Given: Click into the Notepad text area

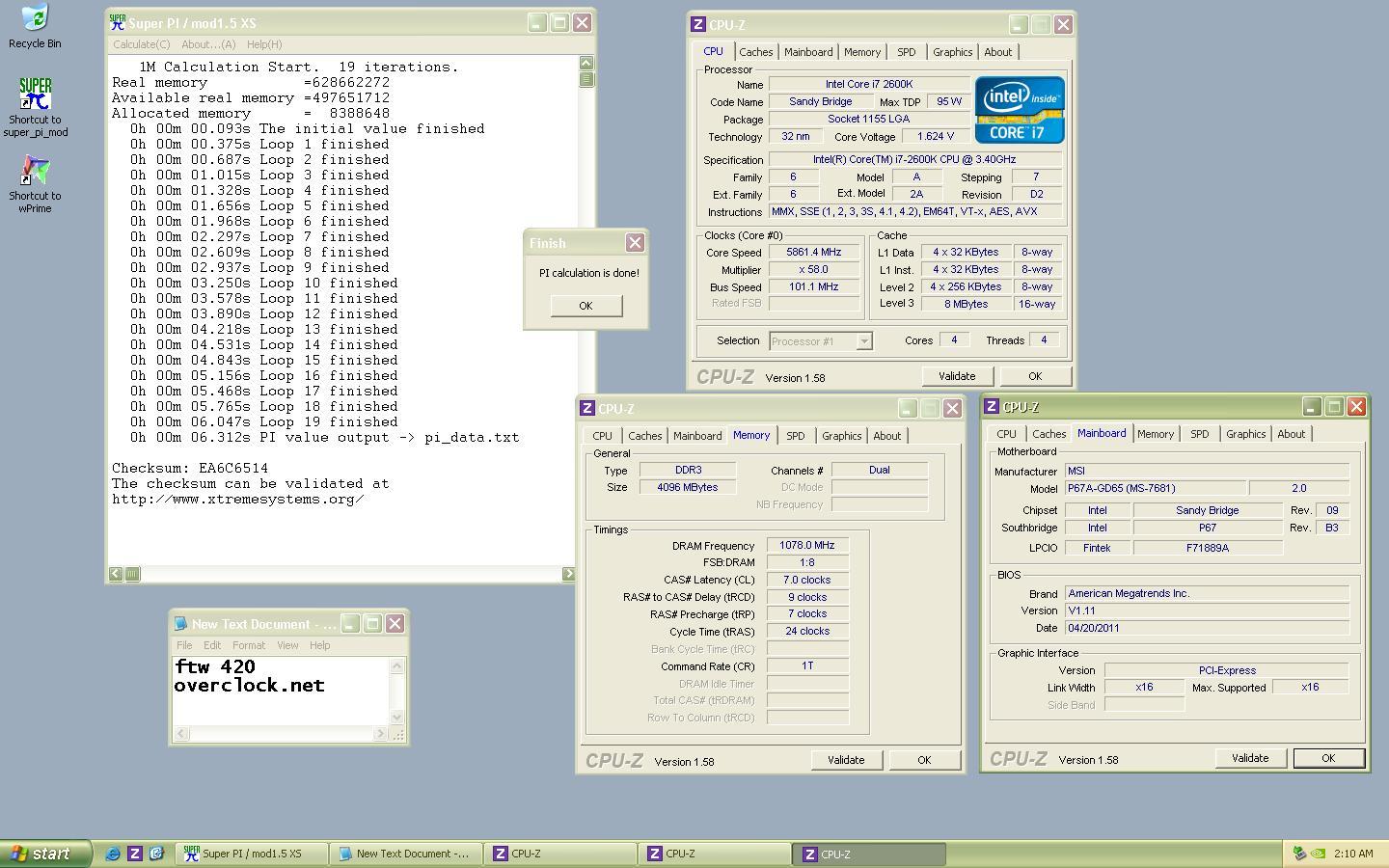Looking at the screenshot, I should 281,691.
